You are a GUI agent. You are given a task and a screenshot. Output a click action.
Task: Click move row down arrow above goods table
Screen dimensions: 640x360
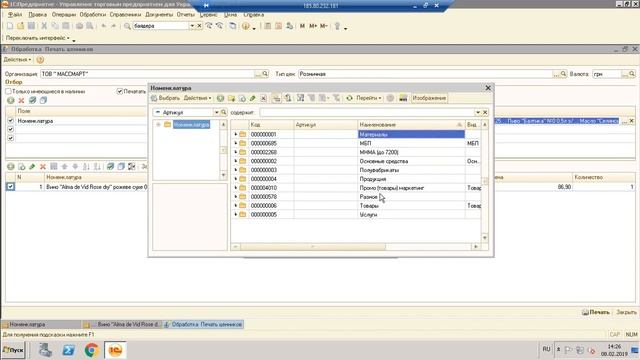(x=75, y=167)
